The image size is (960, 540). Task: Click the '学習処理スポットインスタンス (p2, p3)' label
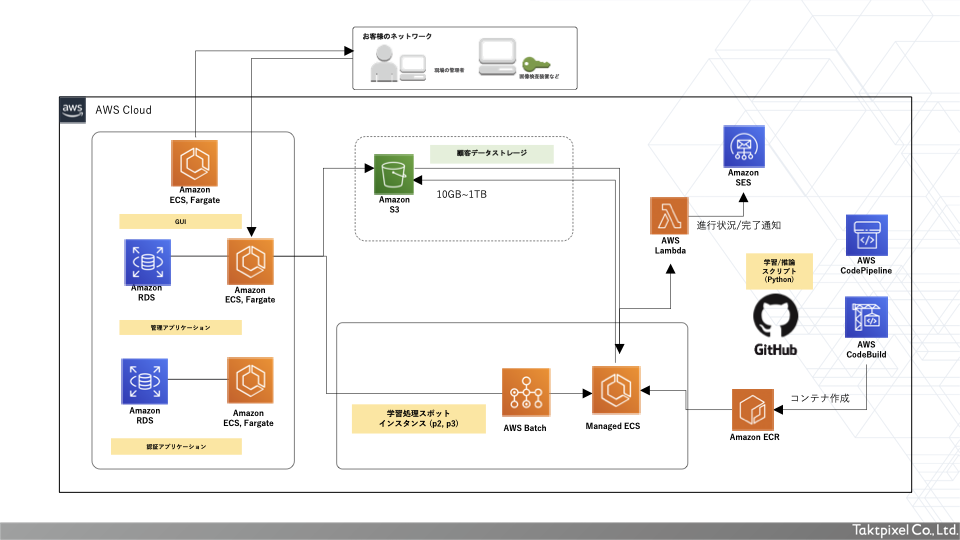click(x=419, y=419)
